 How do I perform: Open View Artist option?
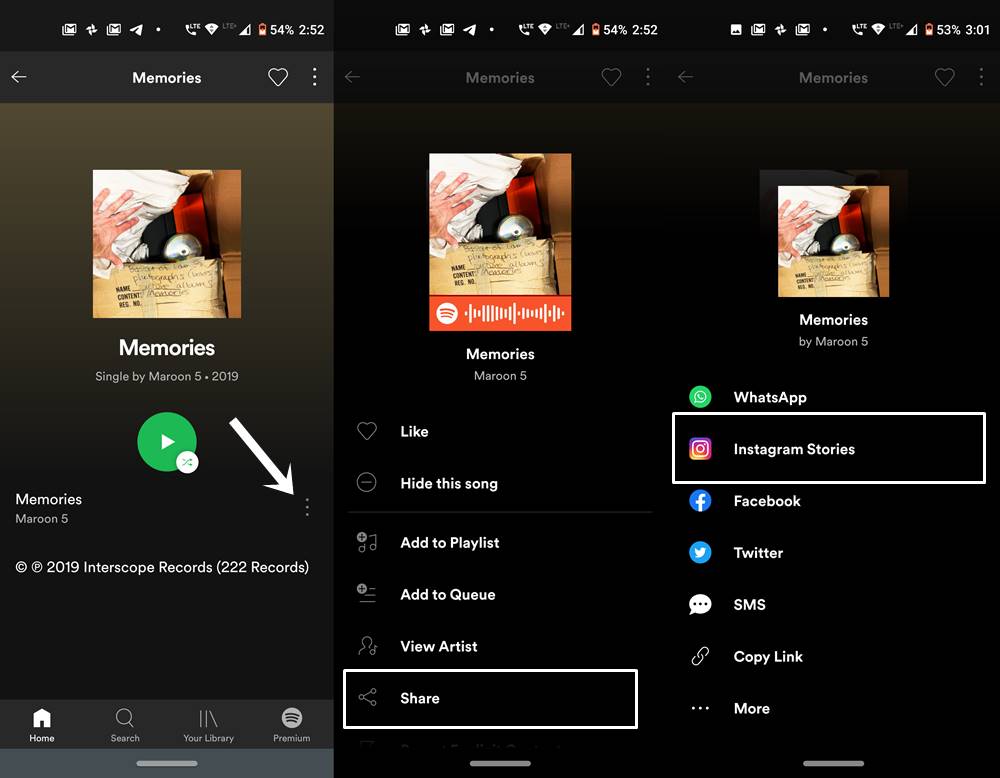coord(500,647)
